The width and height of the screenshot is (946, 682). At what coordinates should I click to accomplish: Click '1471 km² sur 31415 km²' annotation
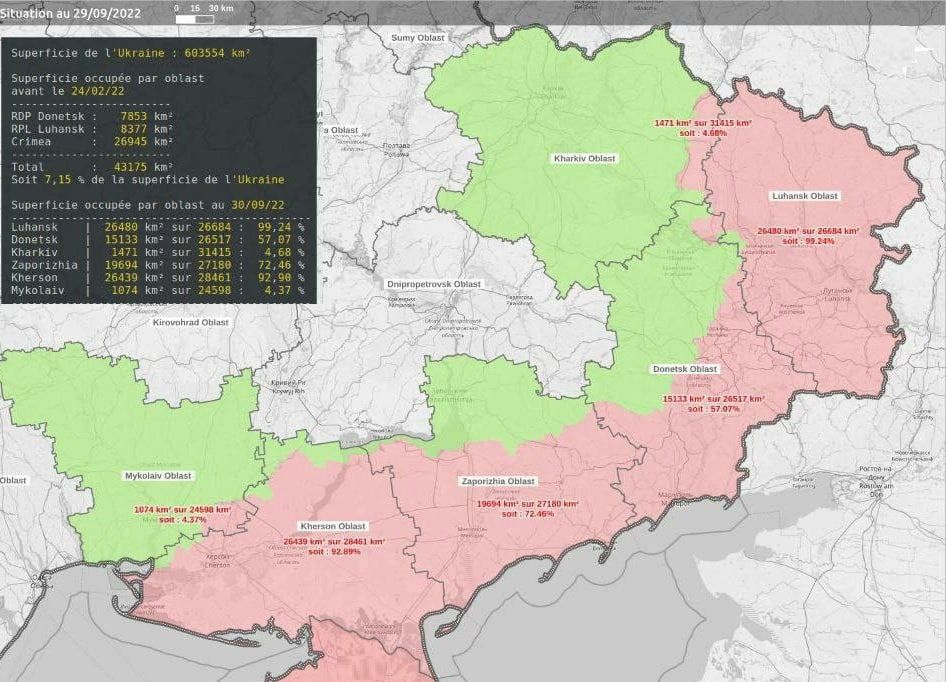tap(703, 123)
